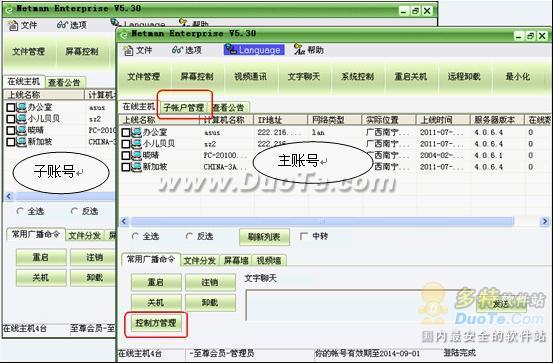Select the 办公室 host icon in front window

point(136,132)
